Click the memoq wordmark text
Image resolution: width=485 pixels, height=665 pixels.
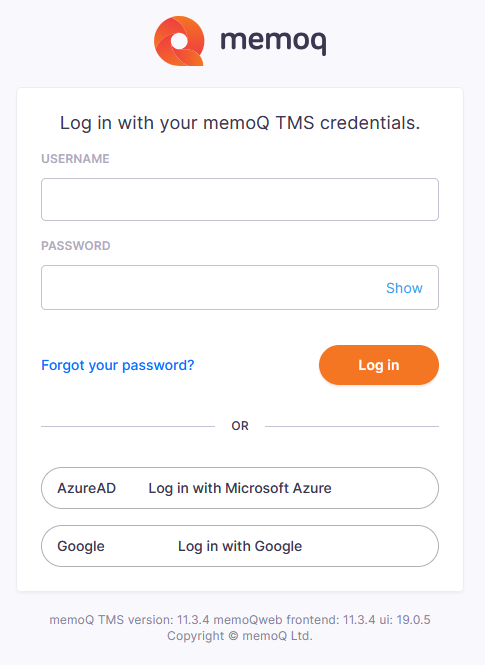(x=273, y=41)
